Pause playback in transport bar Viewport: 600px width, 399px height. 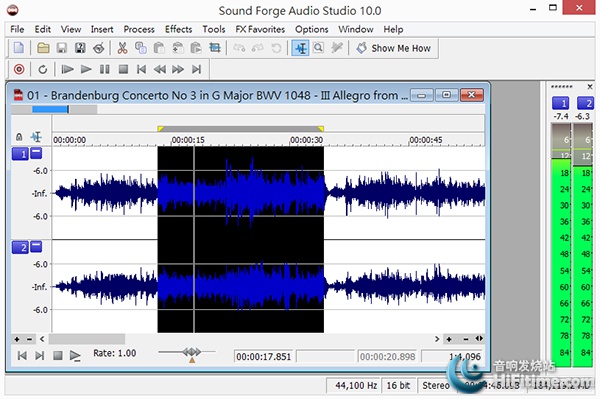coord(104,69)
